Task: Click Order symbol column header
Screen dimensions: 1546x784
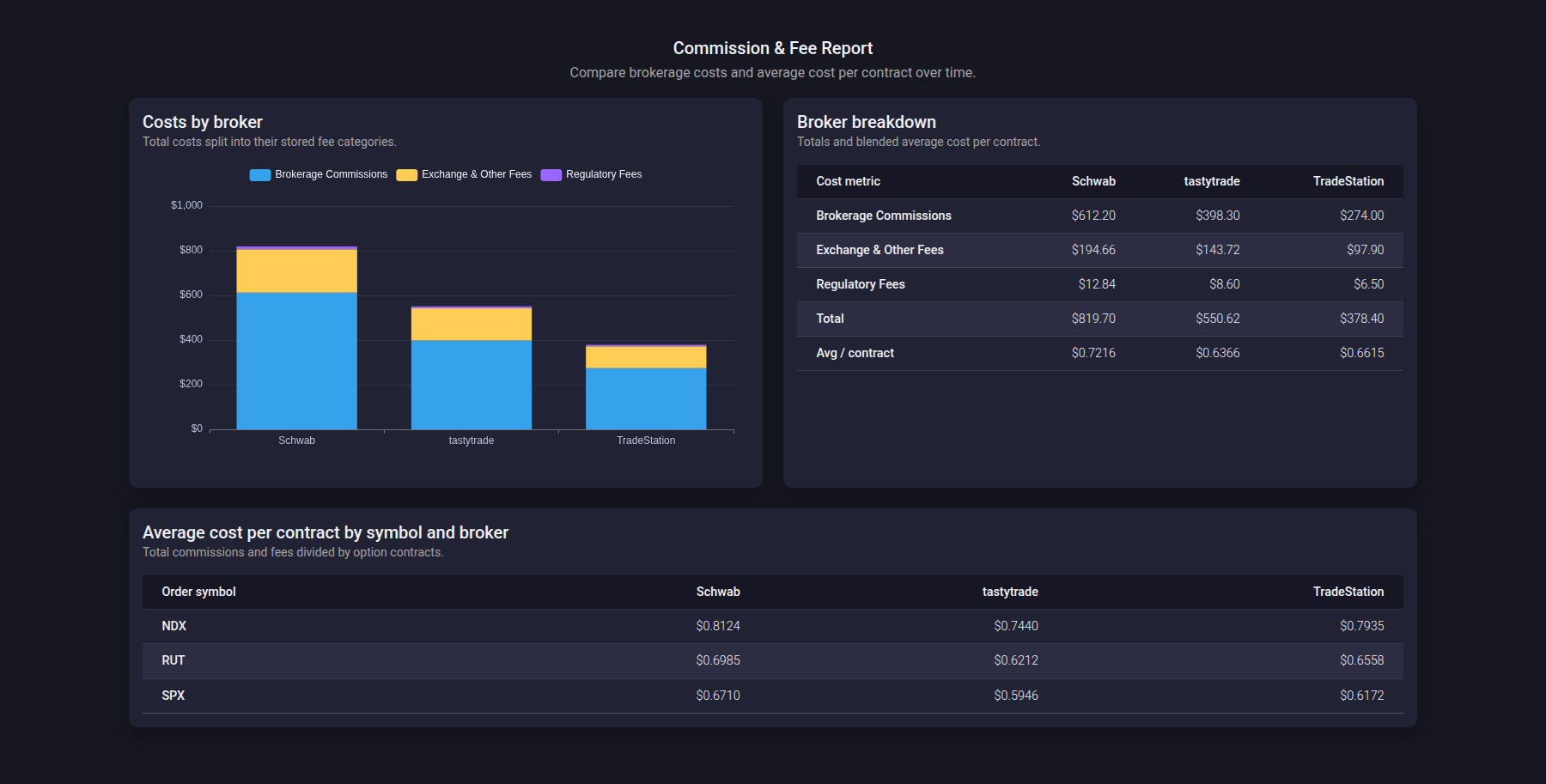Action: click(198, 592)
